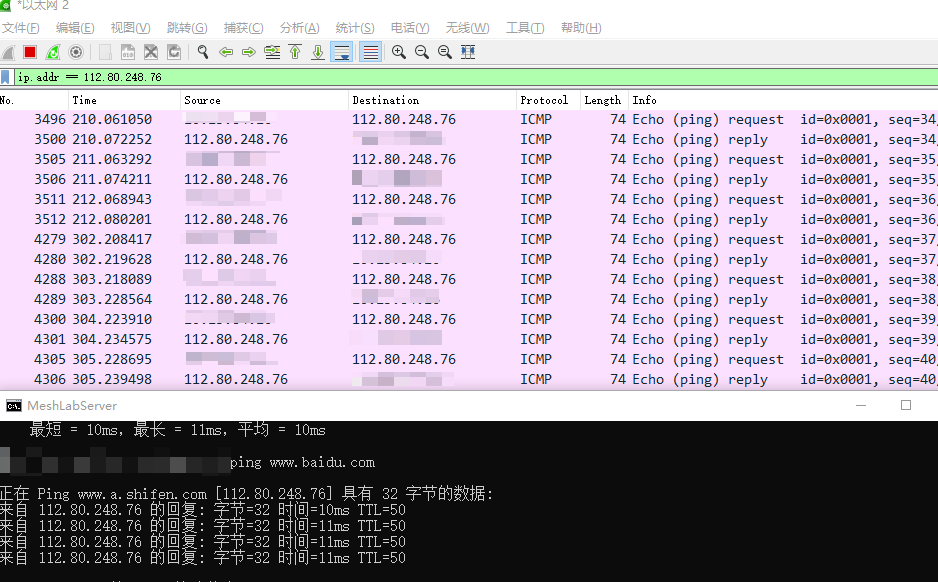Image resolution: width=938 pixels, height=582 pixels.
Task: Open Find Packet magnifier
Action: pyautogui.click(x=203, y=53)
